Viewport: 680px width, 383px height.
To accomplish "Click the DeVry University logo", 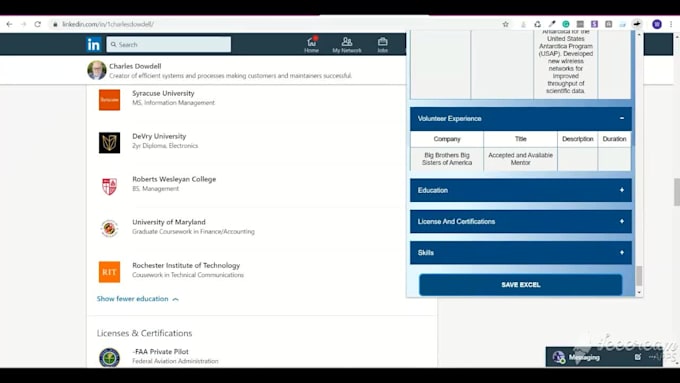I will [x=109, y=143].
